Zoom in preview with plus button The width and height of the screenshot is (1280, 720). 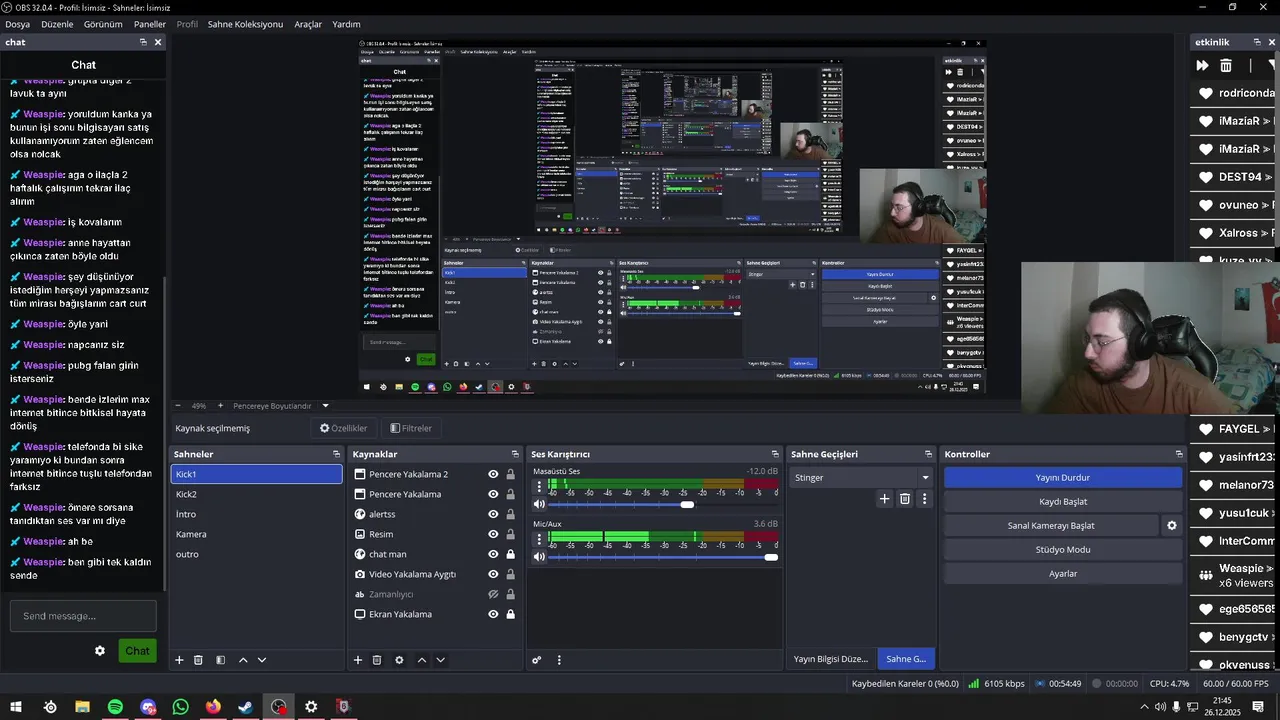pyautogui.click(x=220, y=406)
